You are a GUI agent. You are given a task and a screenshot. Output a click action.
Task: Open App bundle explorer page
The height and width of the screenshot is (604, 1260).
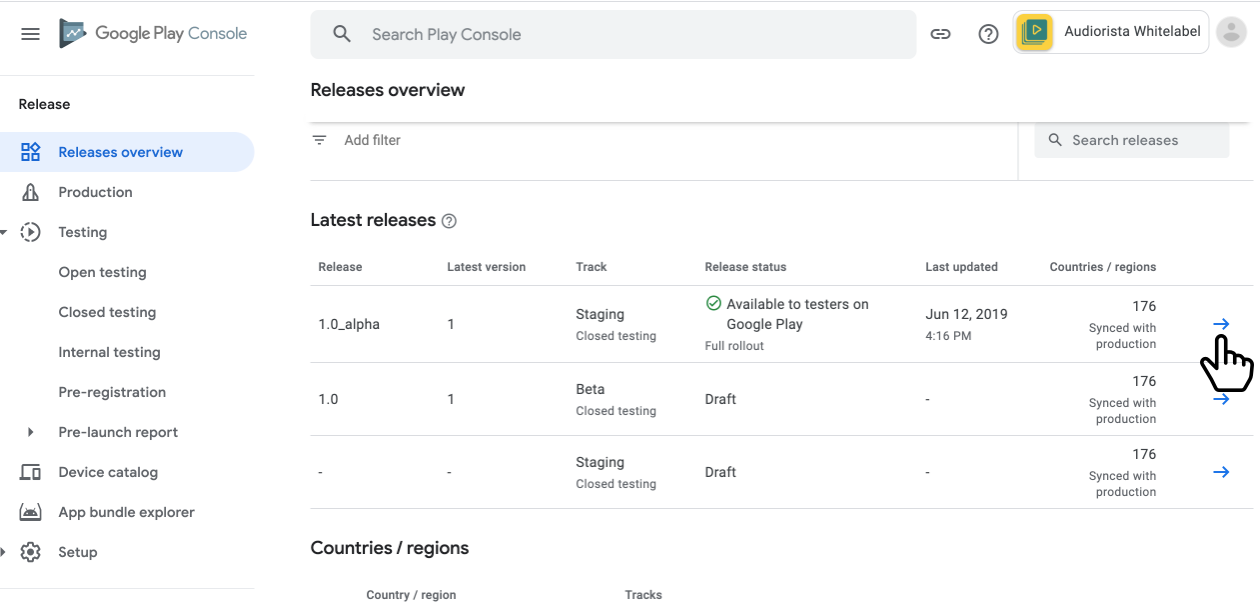tap(126, 512)
